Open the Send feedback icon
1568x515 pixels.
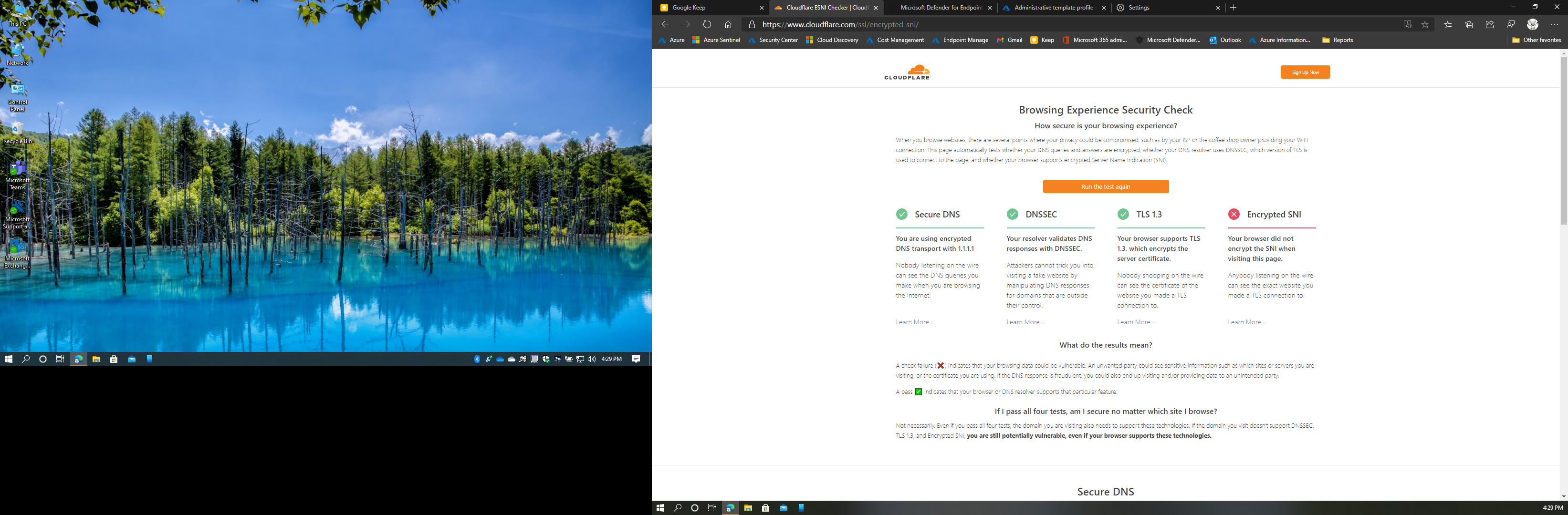[x=1511, y=25]
